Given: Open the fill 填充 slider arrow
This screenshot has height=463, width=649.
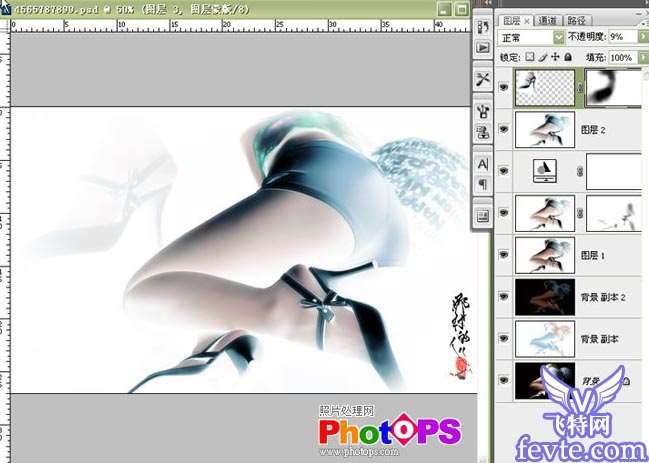Looking at the screenshot, I should pyautogui.click(x=643, y=58).
